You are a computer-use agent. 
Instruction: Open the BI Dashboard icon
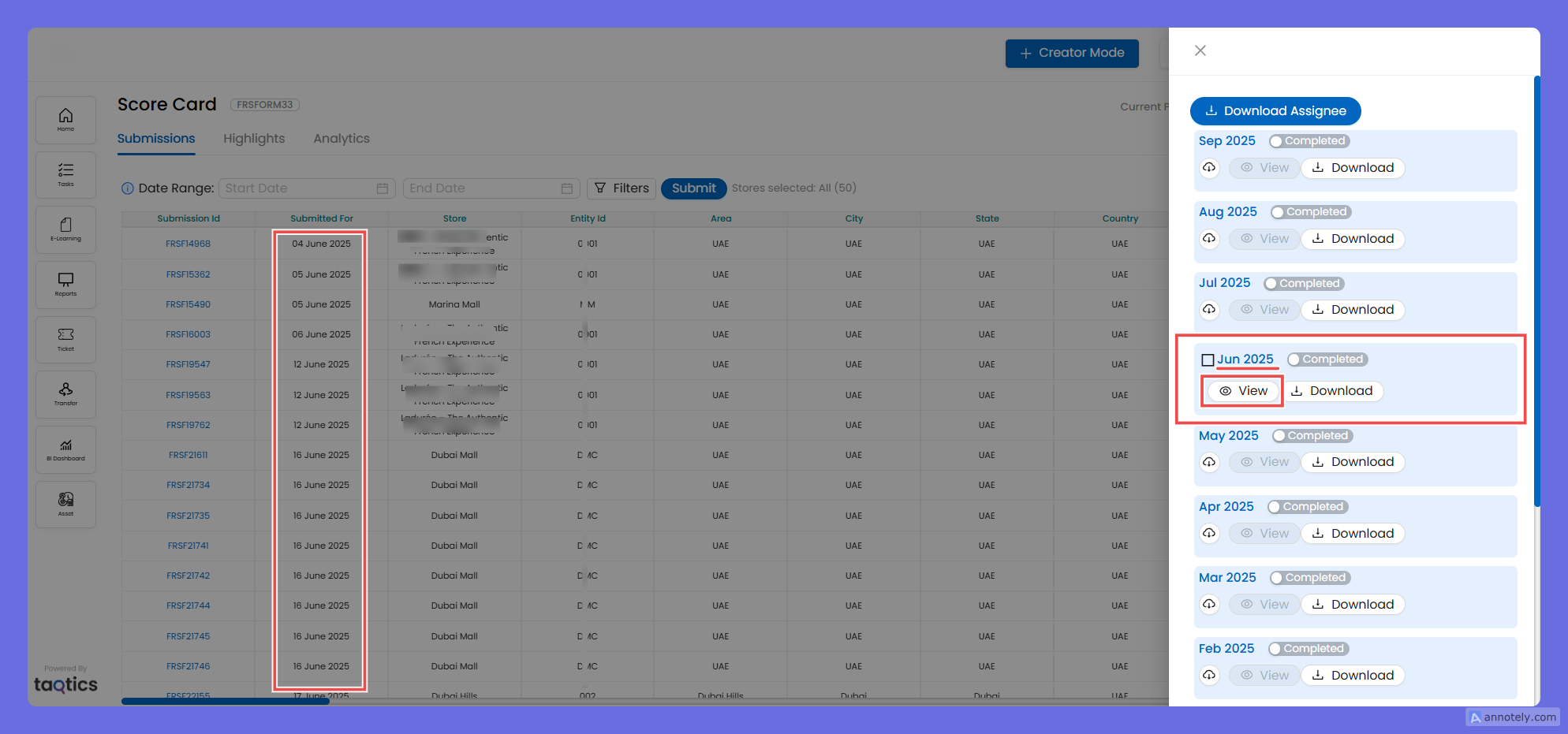point(65,449)
